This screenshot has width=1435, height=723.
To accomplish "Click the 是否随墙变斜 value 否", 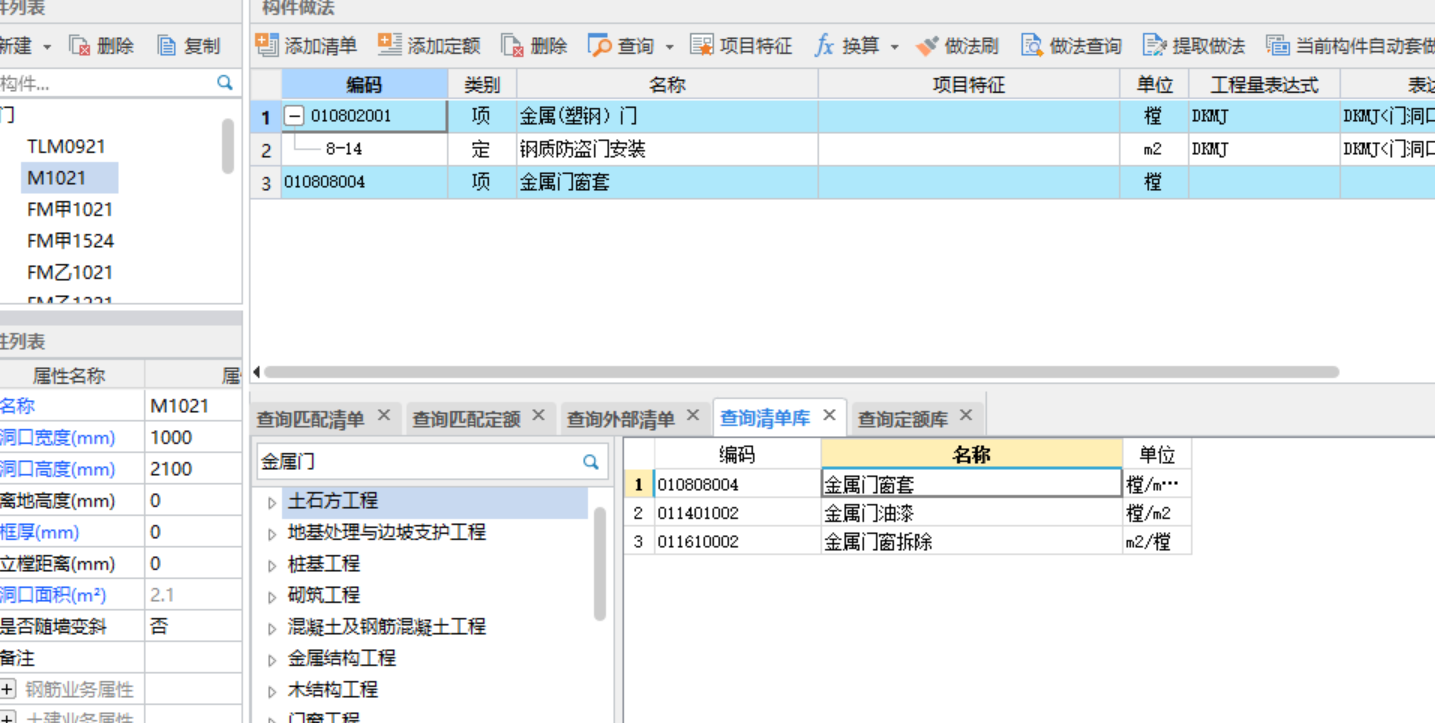I will point(194,626).
